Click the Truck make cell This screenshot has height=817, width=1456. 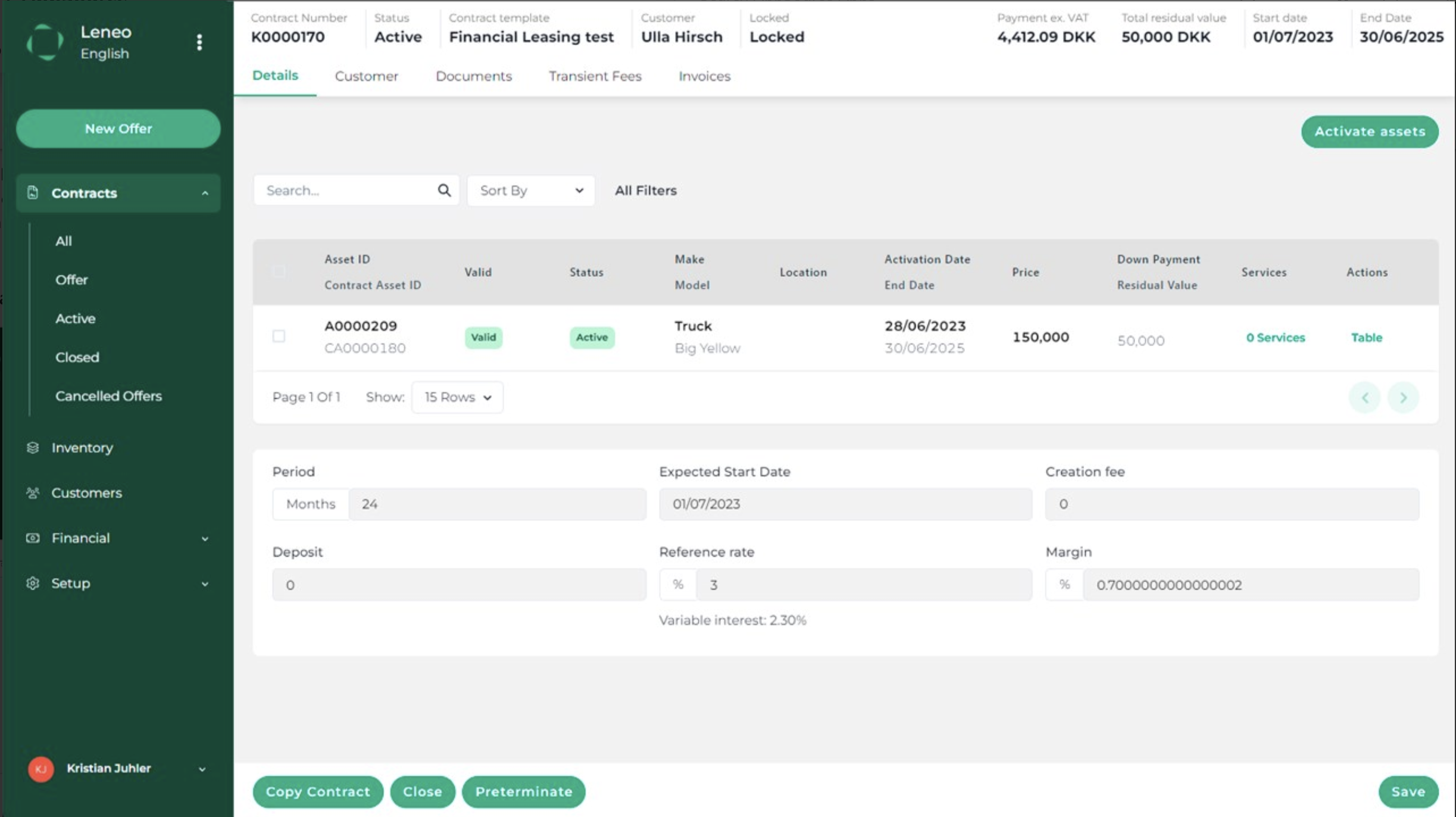(x=693, y=326)
